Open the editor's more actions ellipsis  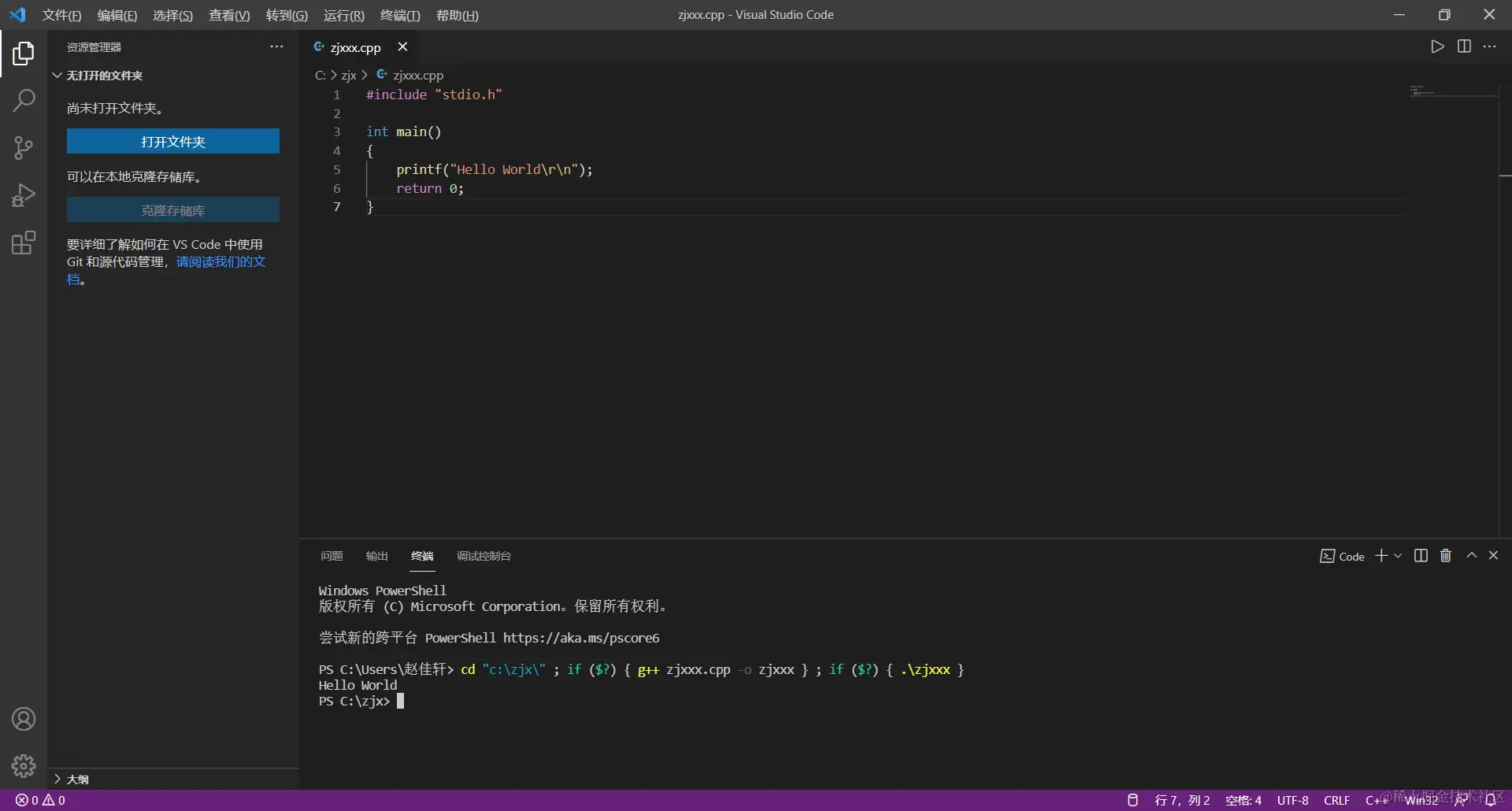coord(1490,46)
